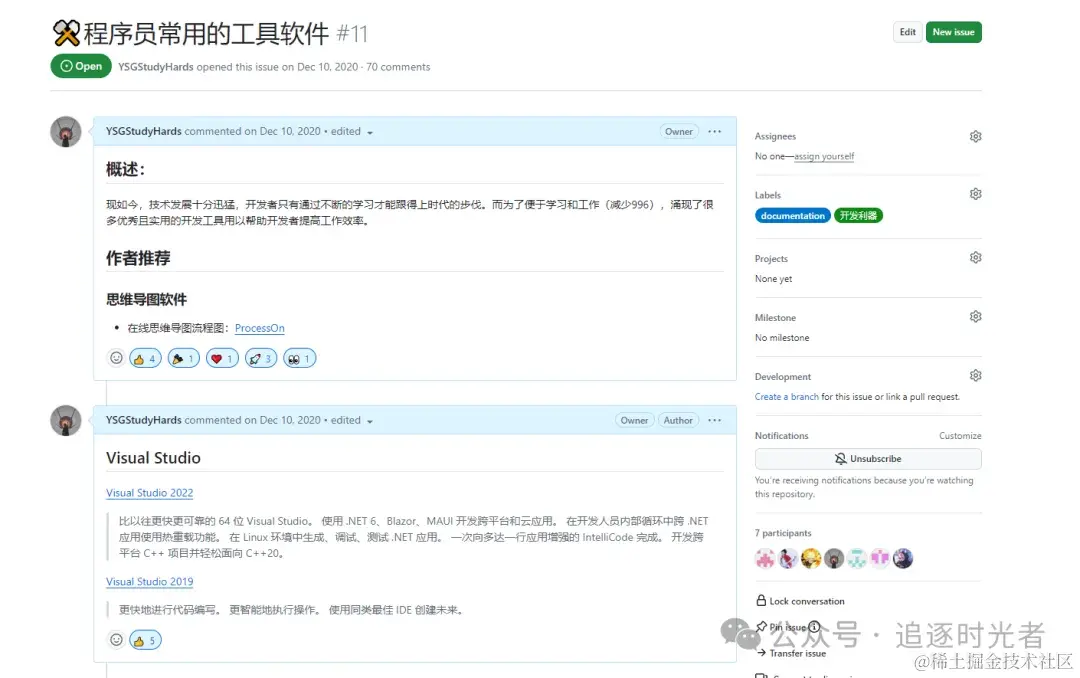Open the Visual Studio 2022 link
Screen dimensions: 1080x678
coord(150,493)
